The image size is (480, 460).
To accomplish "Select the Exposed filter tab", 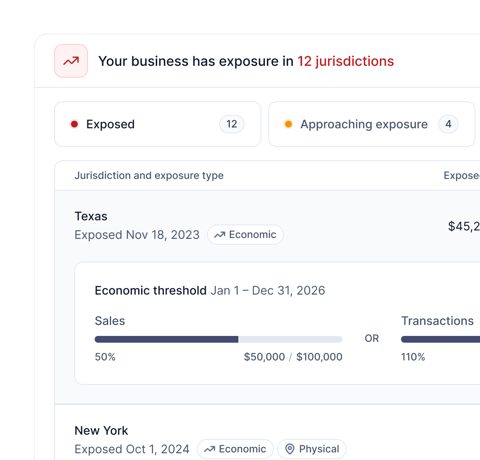I will pyautogui.click(x=158, y=124).
